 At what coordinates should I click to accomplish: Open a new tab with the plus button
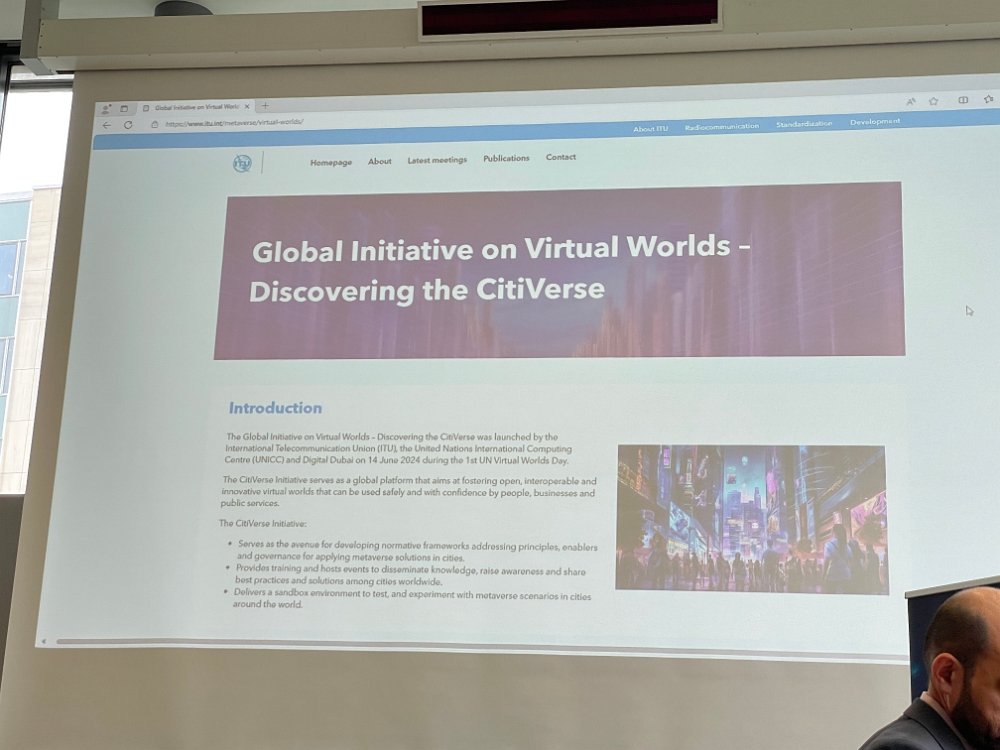pyautogui.click(x=265, y=105)
